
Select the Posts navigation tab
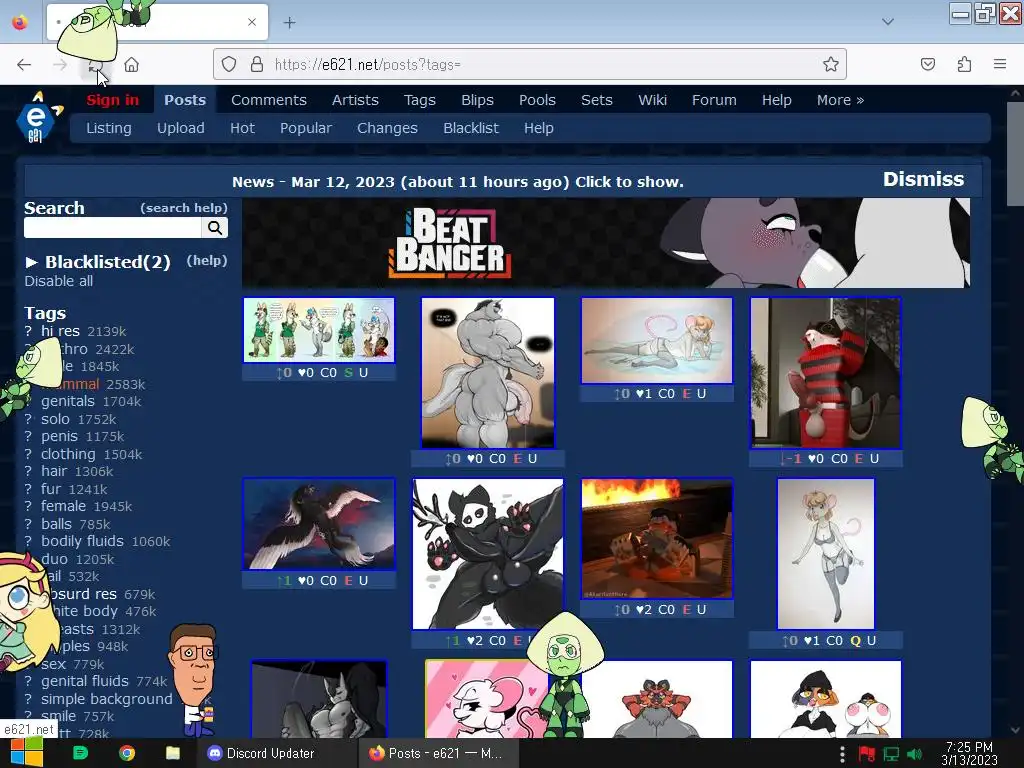tap(185, 100)
